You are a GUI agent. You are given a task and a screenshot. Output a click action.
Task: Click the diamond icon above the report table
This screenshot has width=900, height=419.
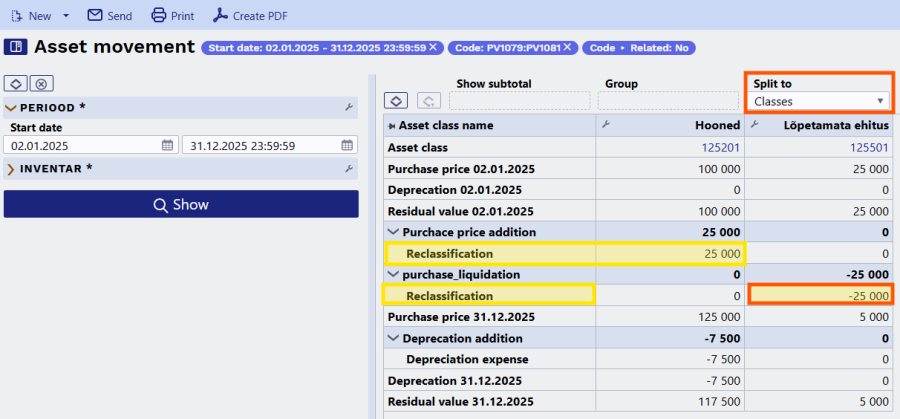[x=396, y=100]
